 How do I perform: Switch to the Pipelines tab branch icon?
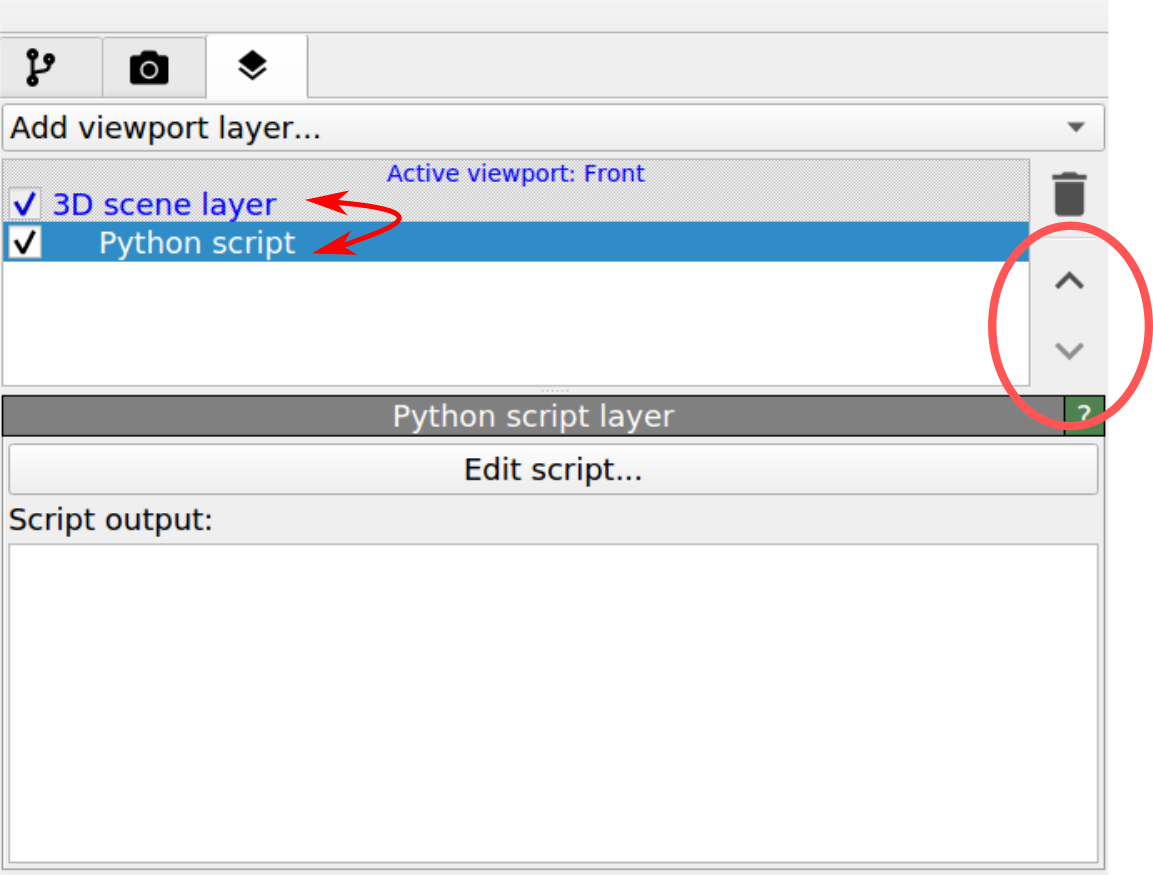[41, 68]
